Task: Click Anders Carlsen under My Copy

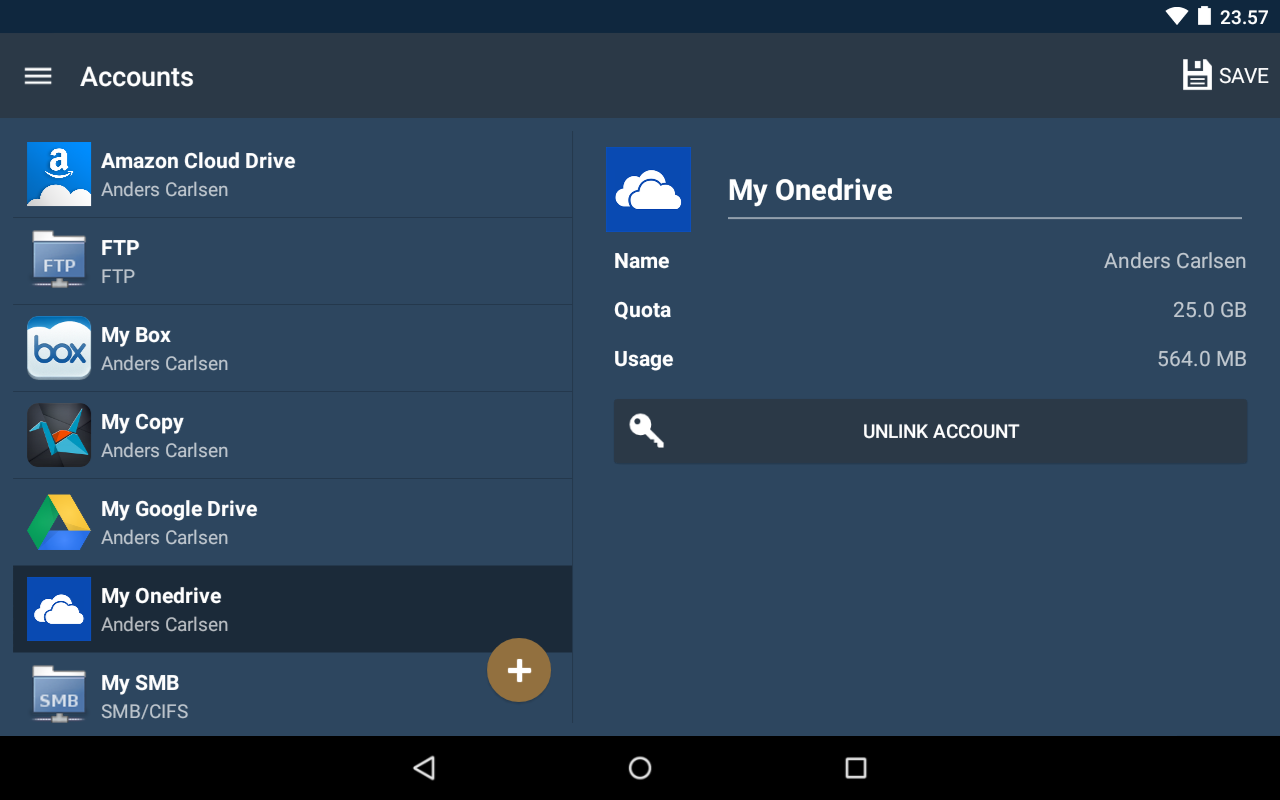Action: coord(165,451)
